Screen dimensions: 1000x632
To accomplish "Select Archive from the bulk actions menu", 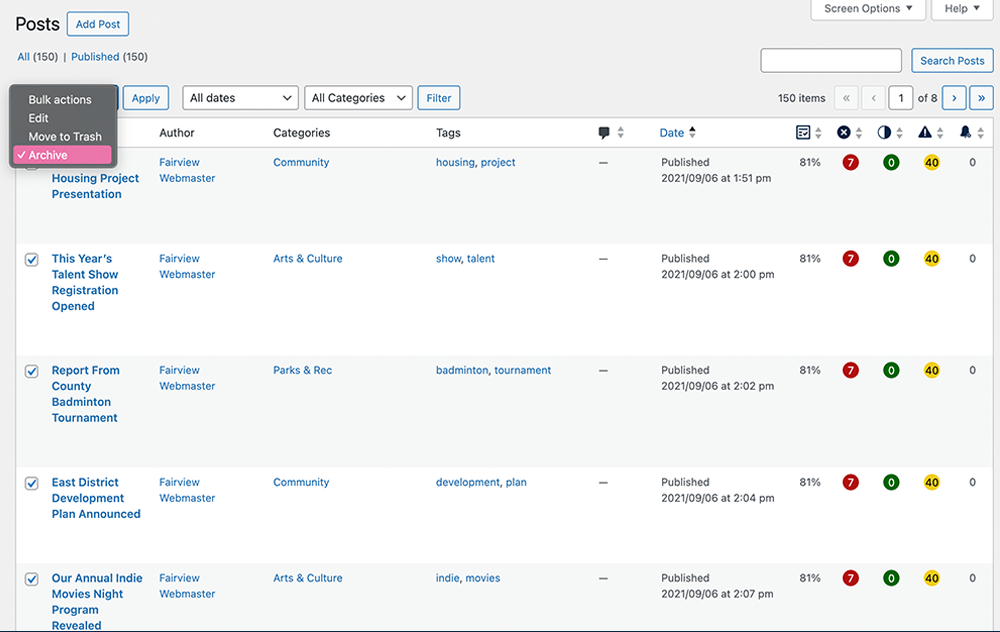I will pos(47,154).
